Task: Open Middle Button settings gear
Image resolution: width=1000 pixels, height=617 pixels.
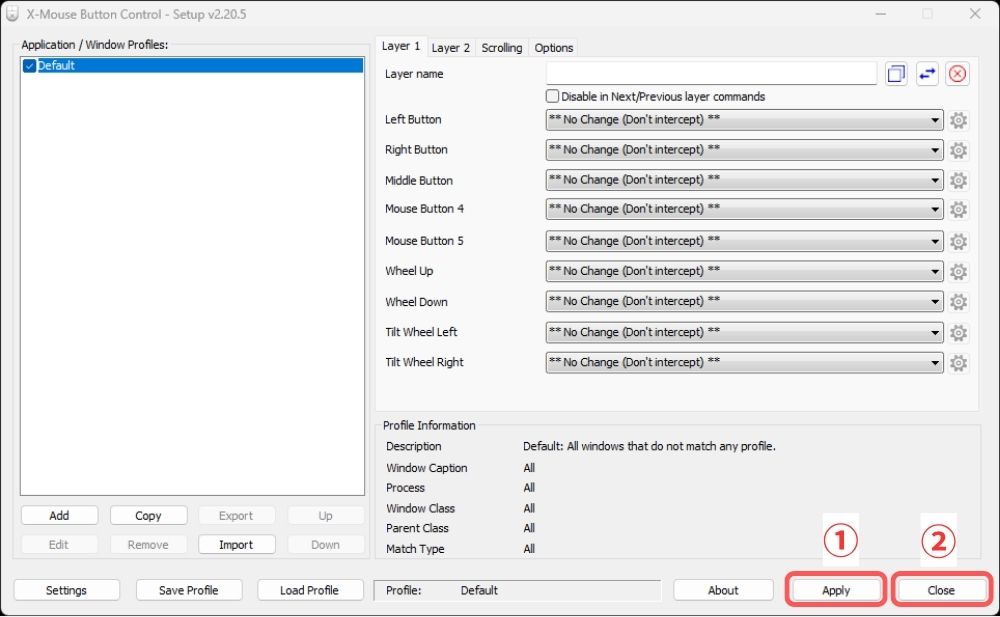Action: pyautogui.click(x=958, y=181)
